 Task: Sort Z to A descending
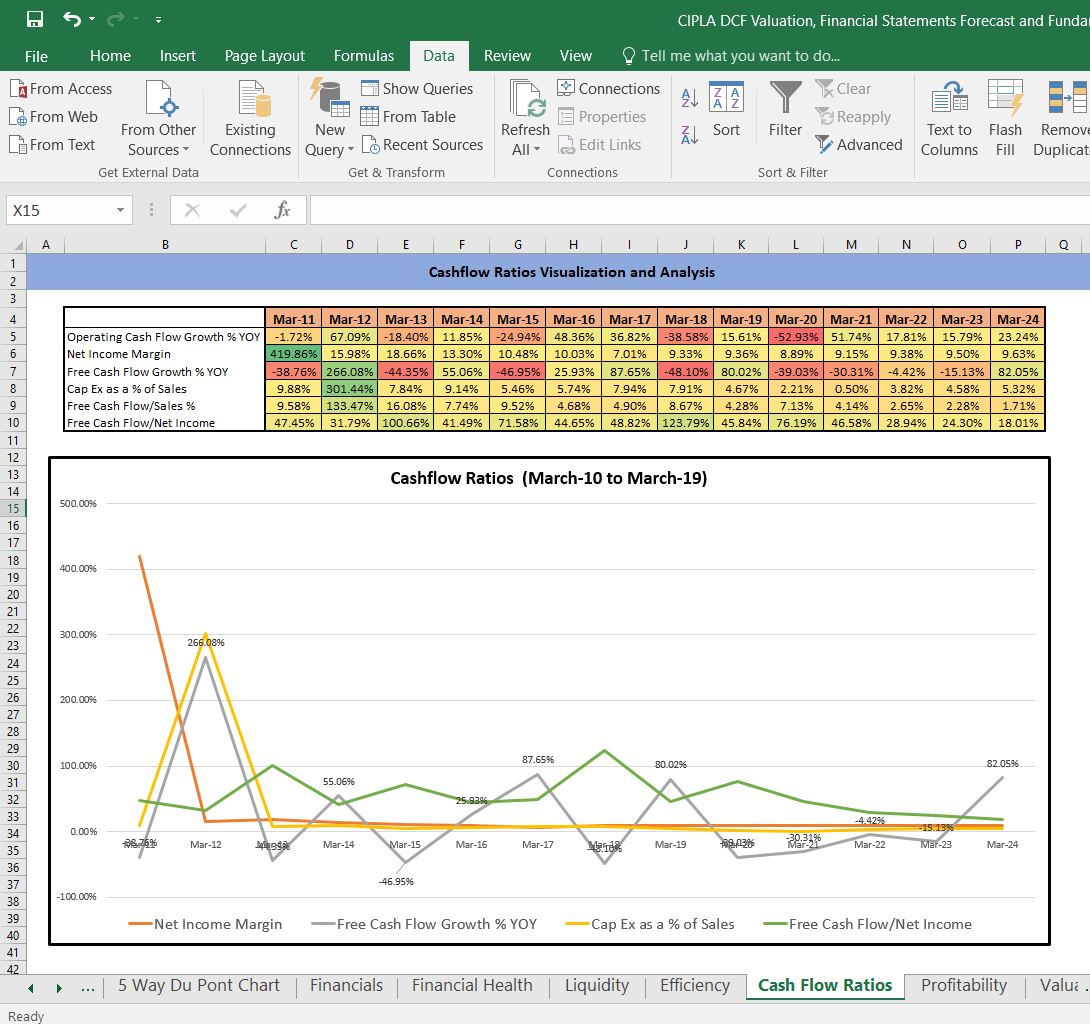tap(690, 134)
